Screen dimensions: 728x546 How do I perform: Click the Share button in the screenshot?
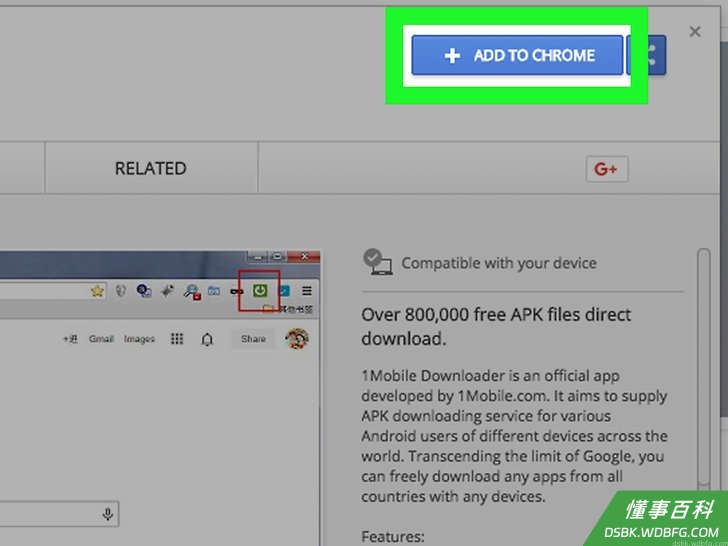[253, 339]
